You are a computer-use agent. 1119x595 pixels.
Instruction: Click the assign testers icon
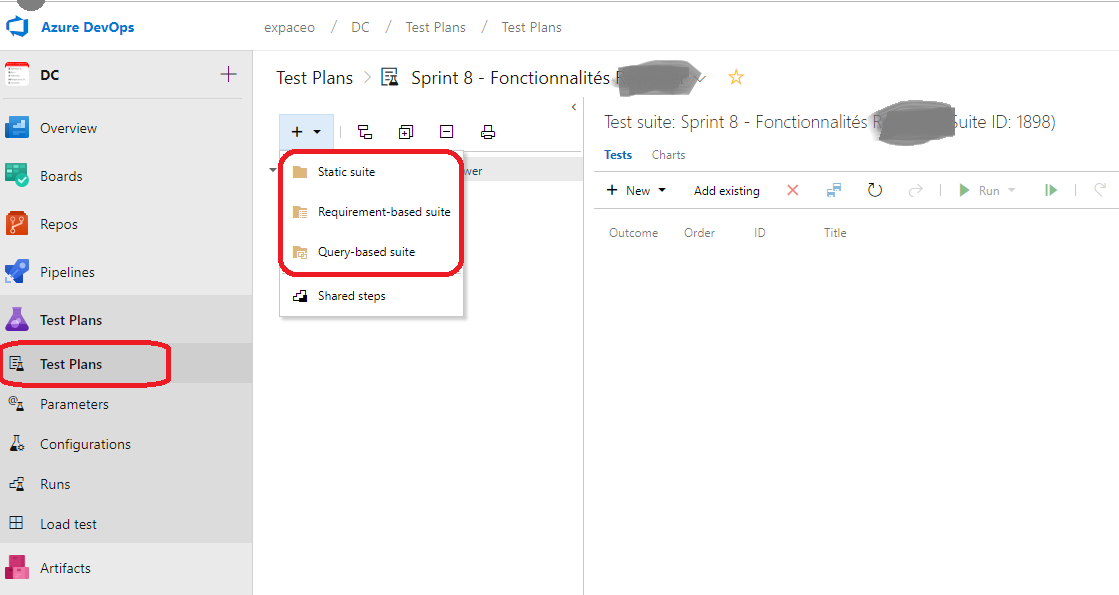[x=834, y=190]
